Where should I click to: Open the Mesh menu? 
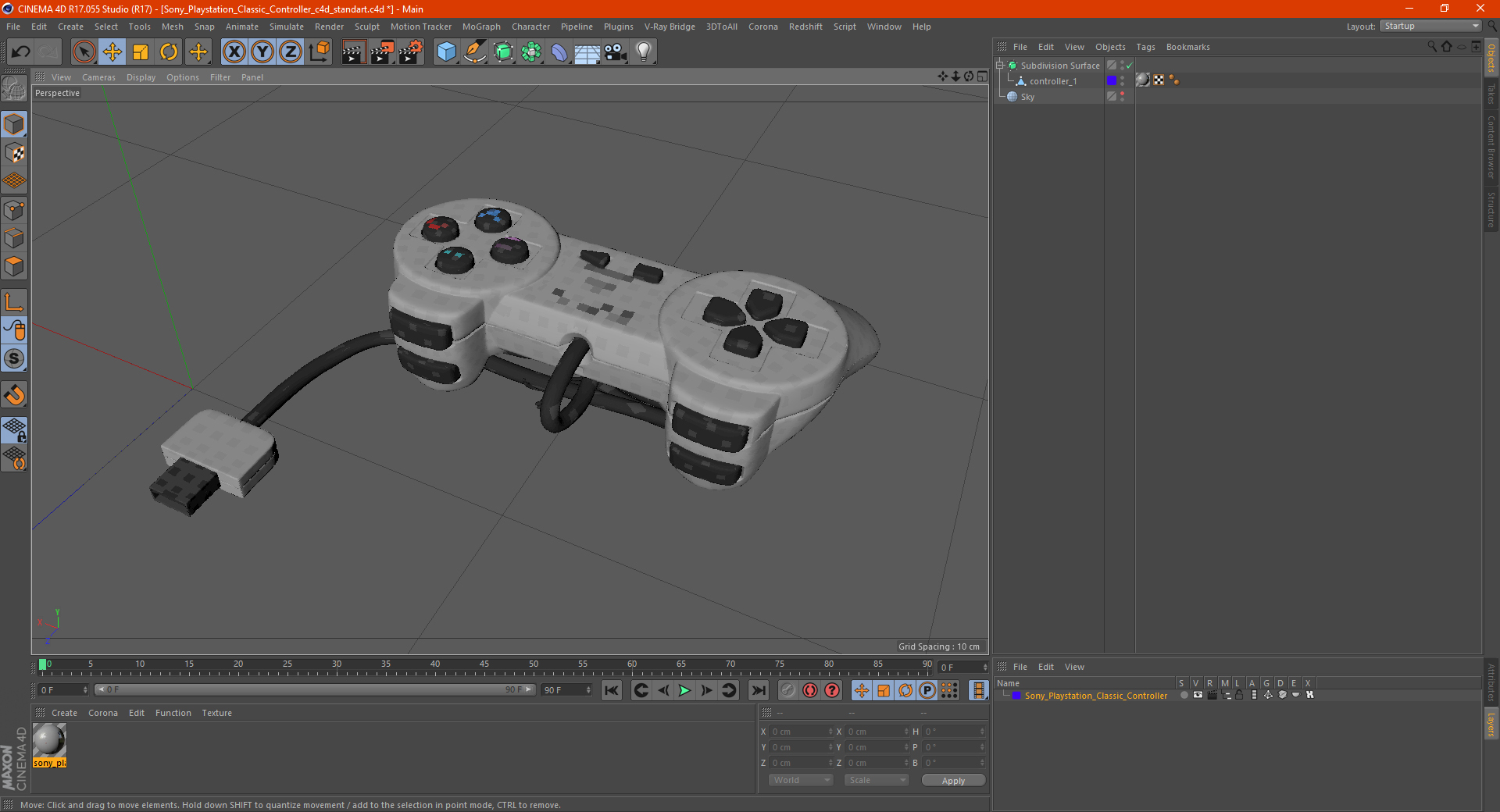tap(172, 27)
